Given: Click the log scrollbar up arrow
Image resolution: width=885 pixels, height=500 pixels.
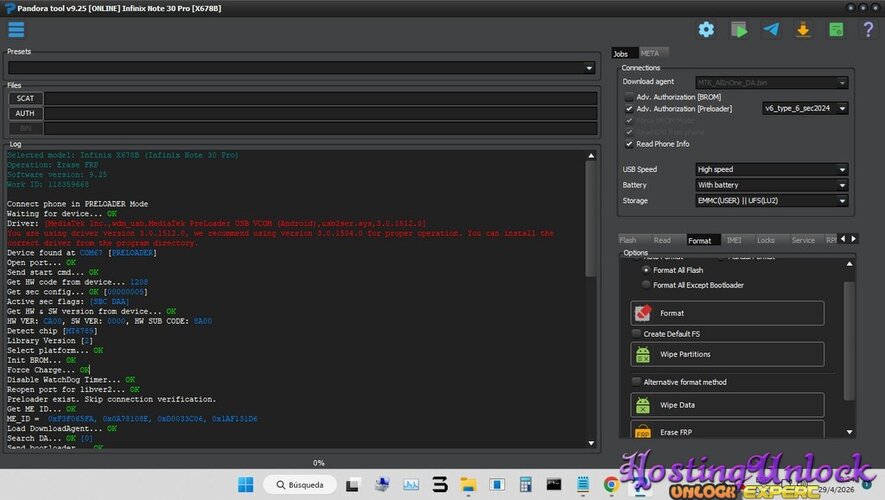Looking at the screenshot, I should [591, 156].
